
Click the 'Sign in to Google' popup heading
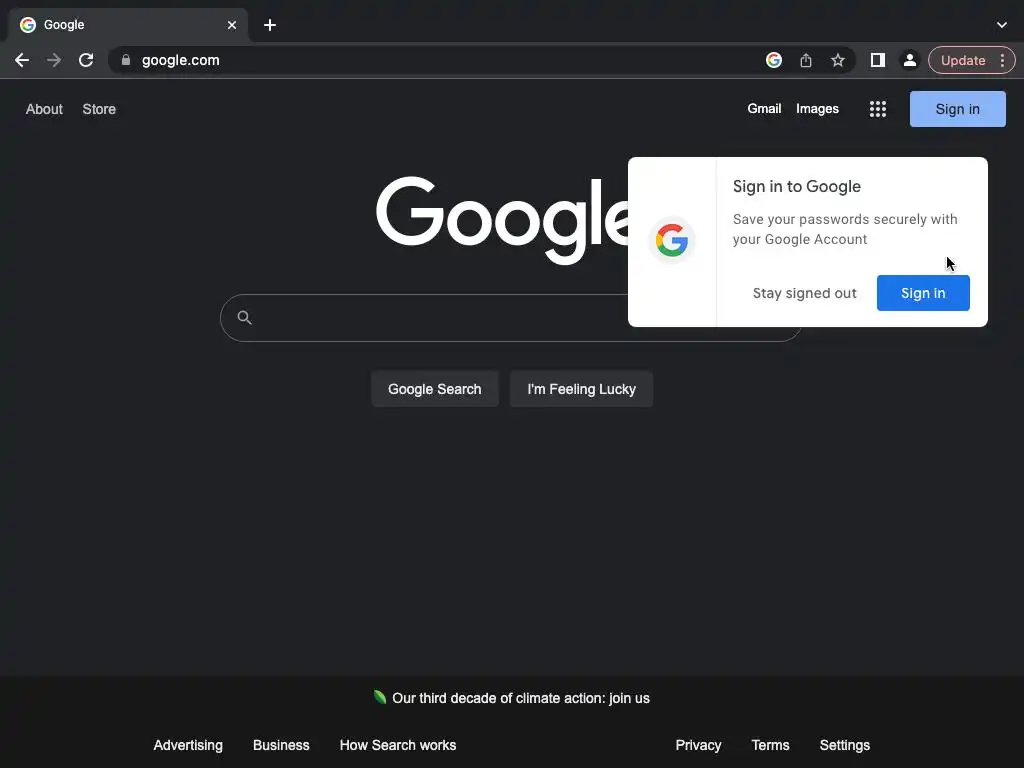coord(797,187)
